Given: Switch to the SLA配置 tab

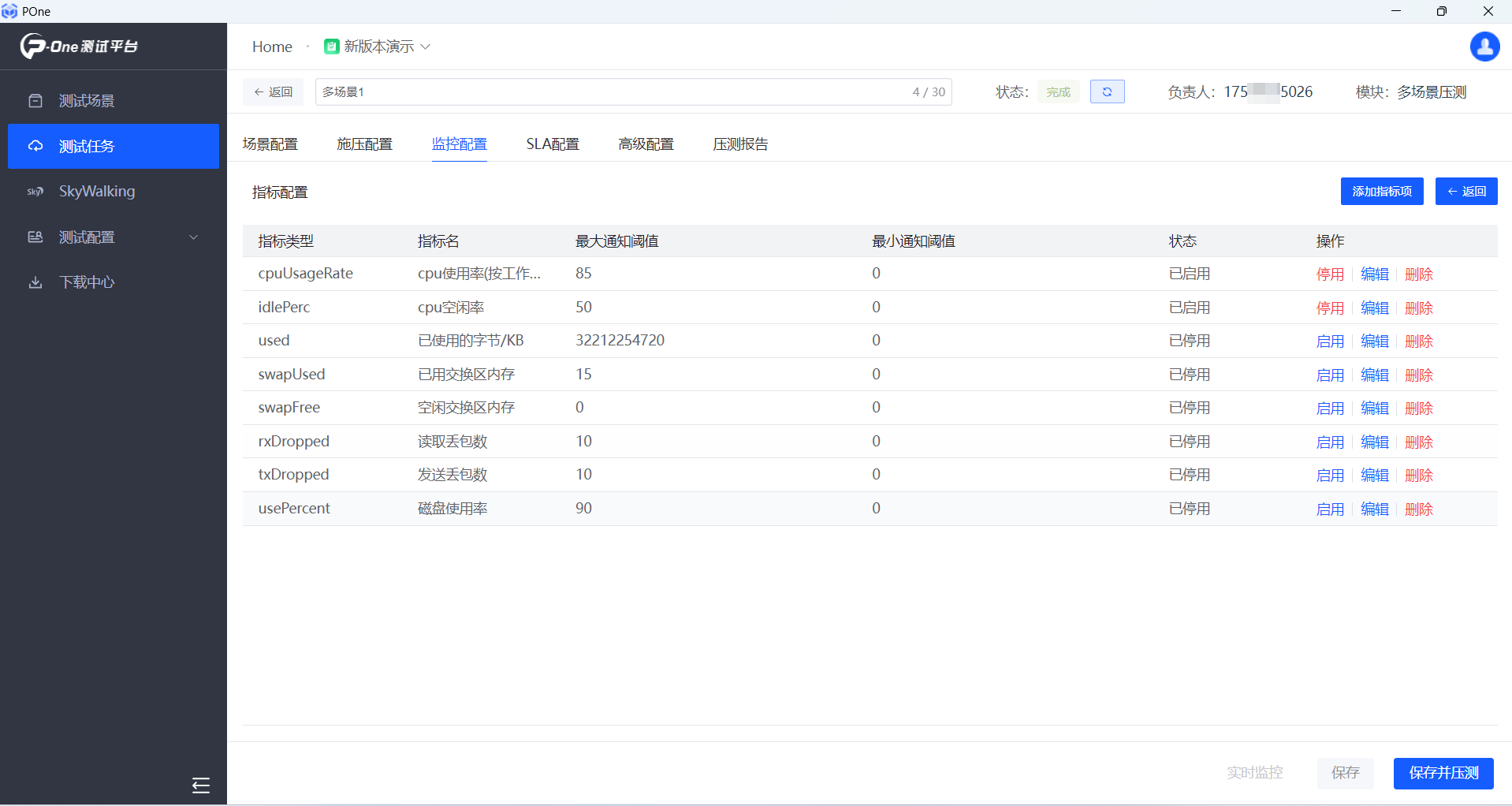Looking at the screenshot, I should [552, 144].
